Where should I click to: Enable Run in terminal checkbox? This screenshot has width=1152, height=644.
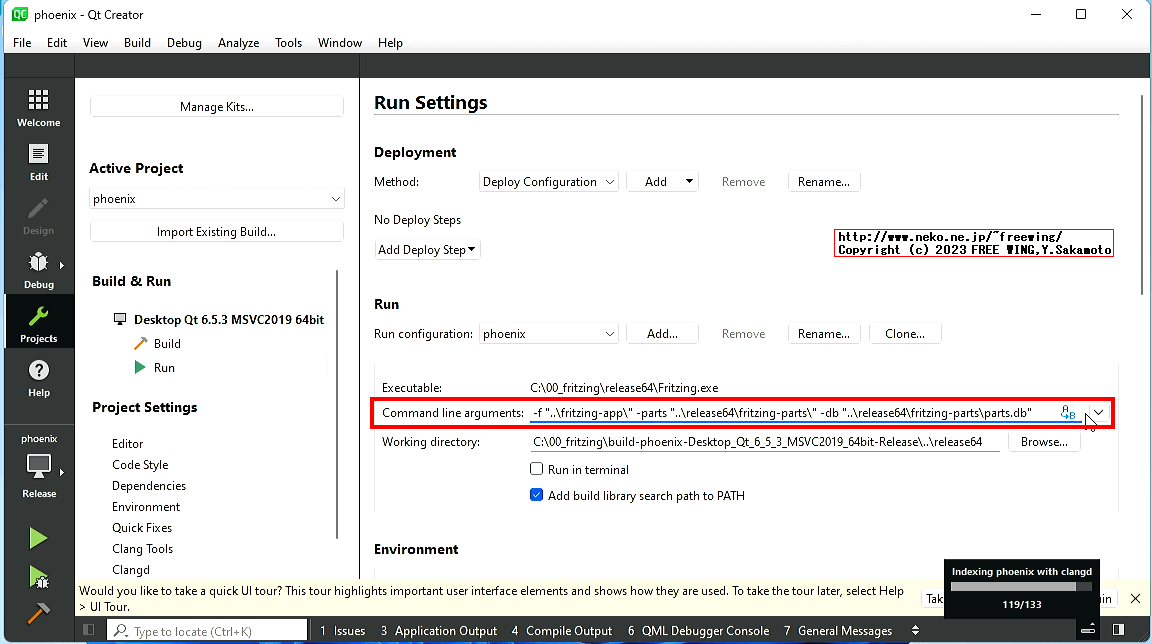pos(537,469)
